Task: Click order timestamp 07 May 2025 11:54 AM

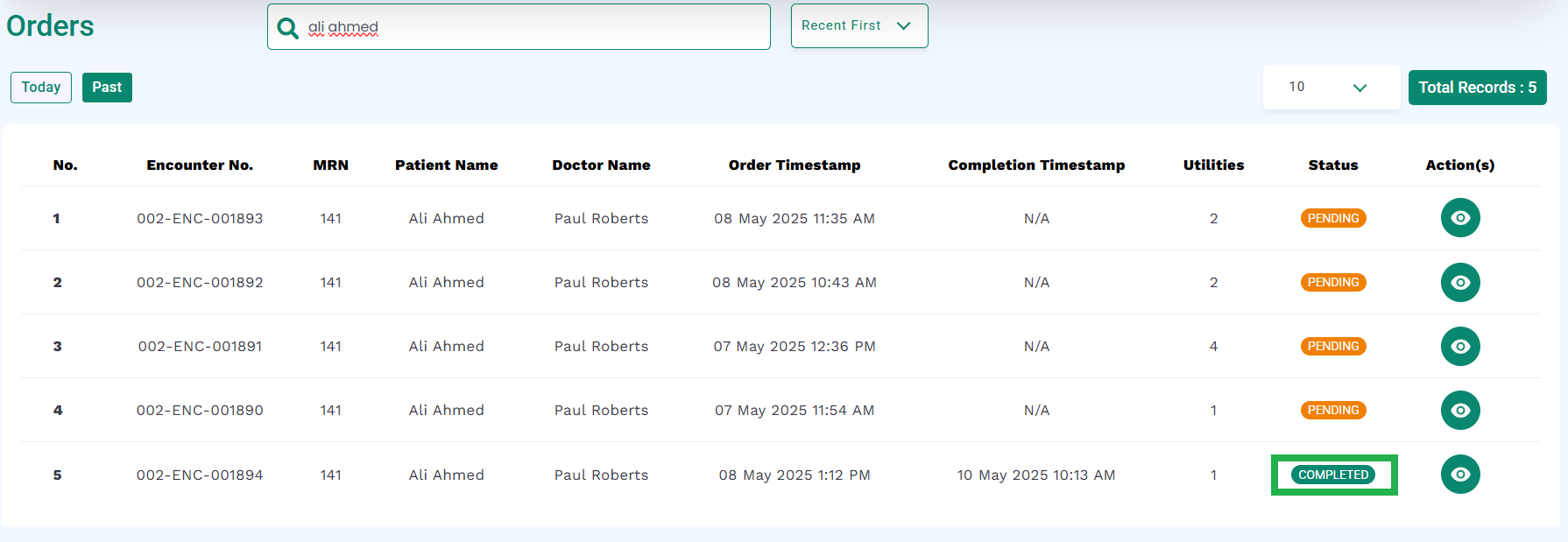Action: pyautogui.click(x=795, y=410)
